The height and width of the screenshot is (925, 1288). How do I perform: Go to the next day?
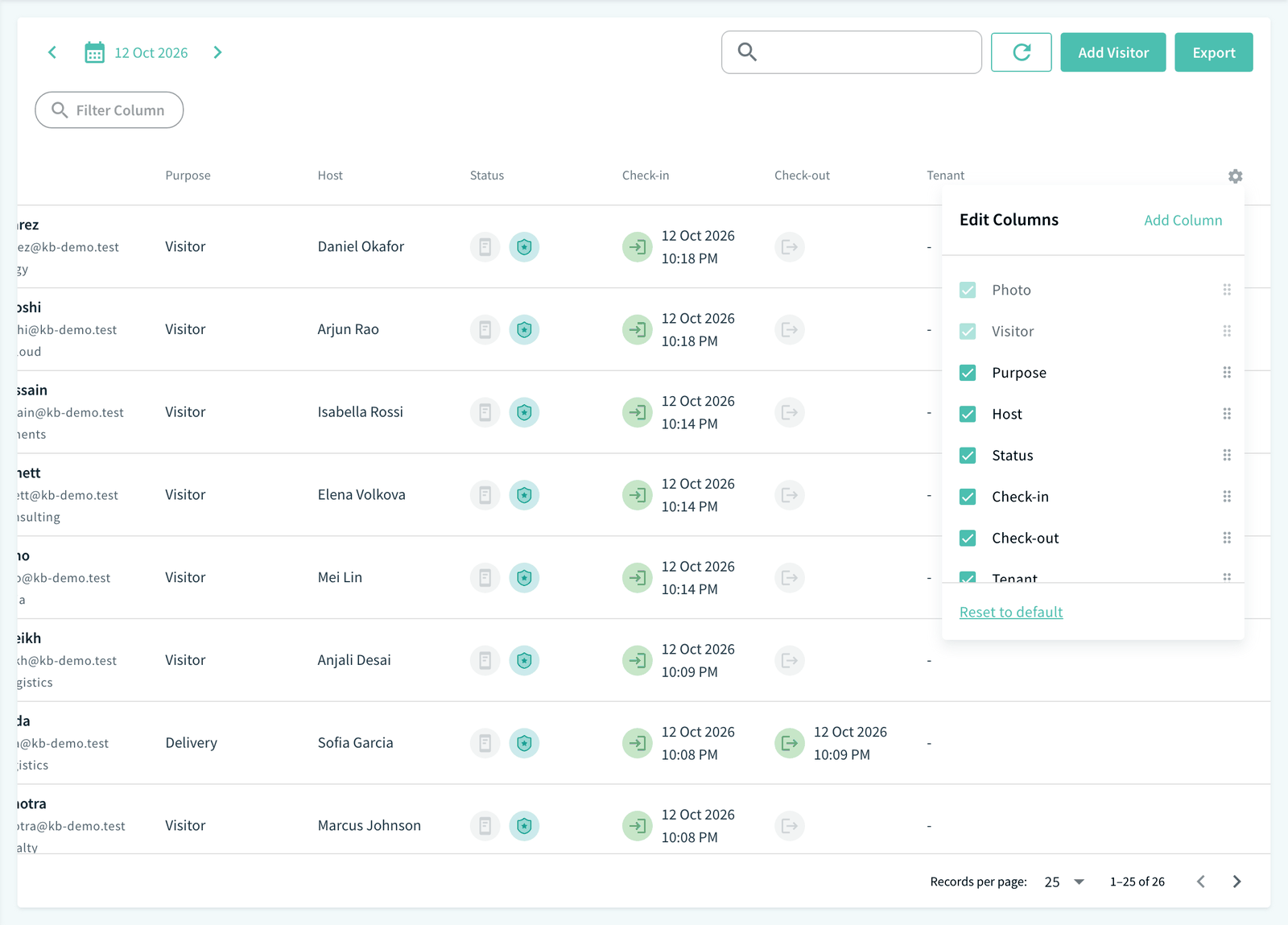(x=217, y=52)
